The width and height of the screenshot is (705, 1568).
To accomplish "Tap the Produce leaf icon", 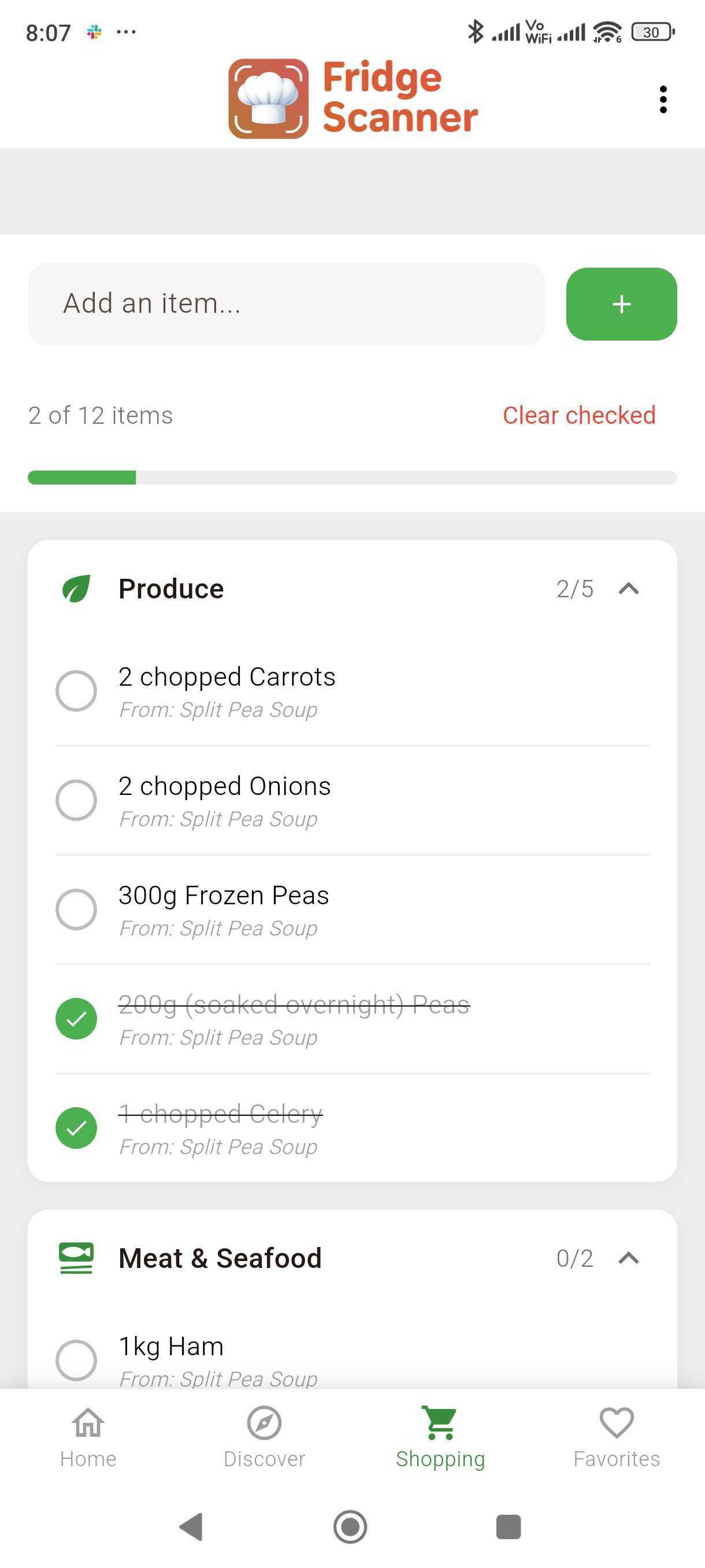I will coord(76,588).
